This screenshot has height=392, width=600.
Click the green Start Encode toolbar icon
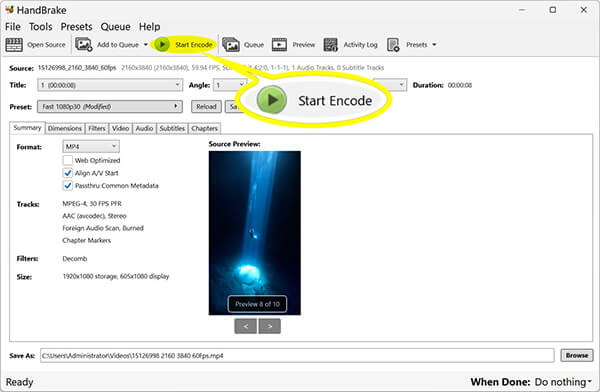click(x=162, y=44)
